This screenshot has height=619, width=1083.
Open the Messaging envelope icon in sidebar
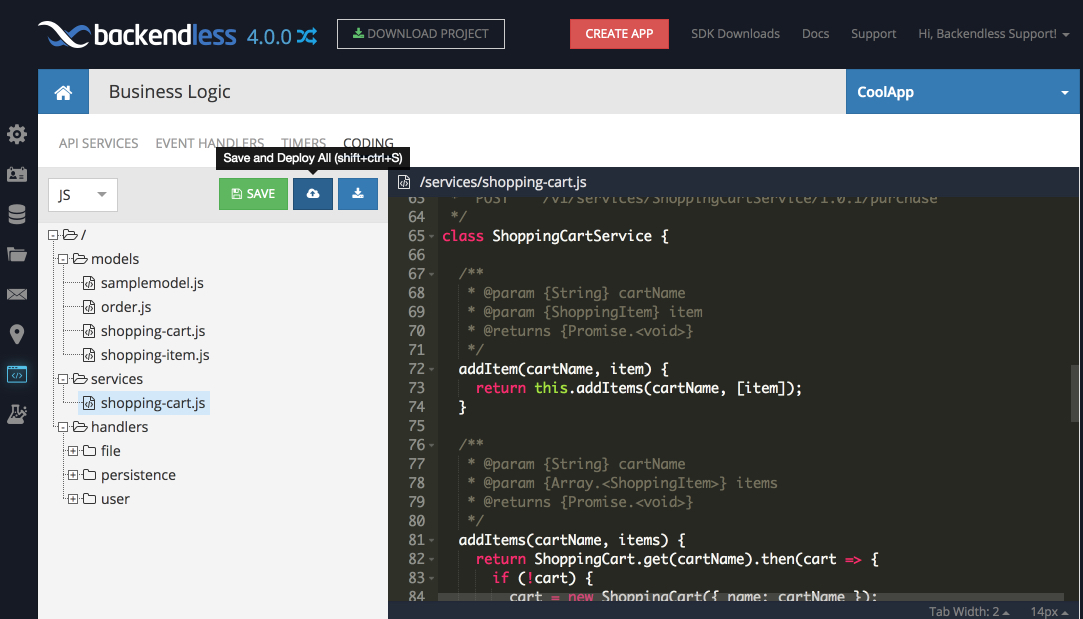point(17,294)
